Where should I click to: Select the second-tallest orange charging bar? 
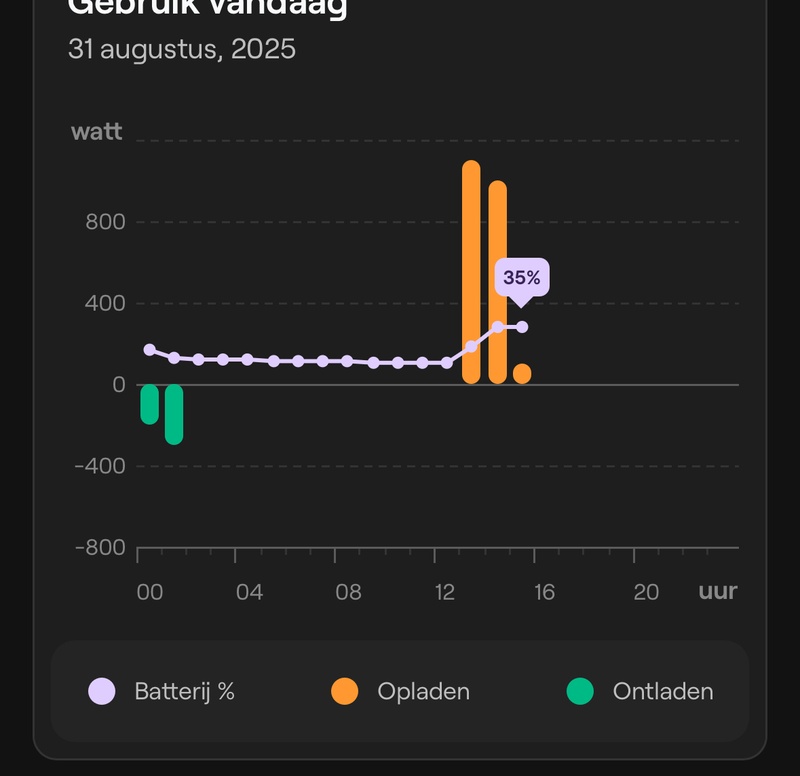497,282
